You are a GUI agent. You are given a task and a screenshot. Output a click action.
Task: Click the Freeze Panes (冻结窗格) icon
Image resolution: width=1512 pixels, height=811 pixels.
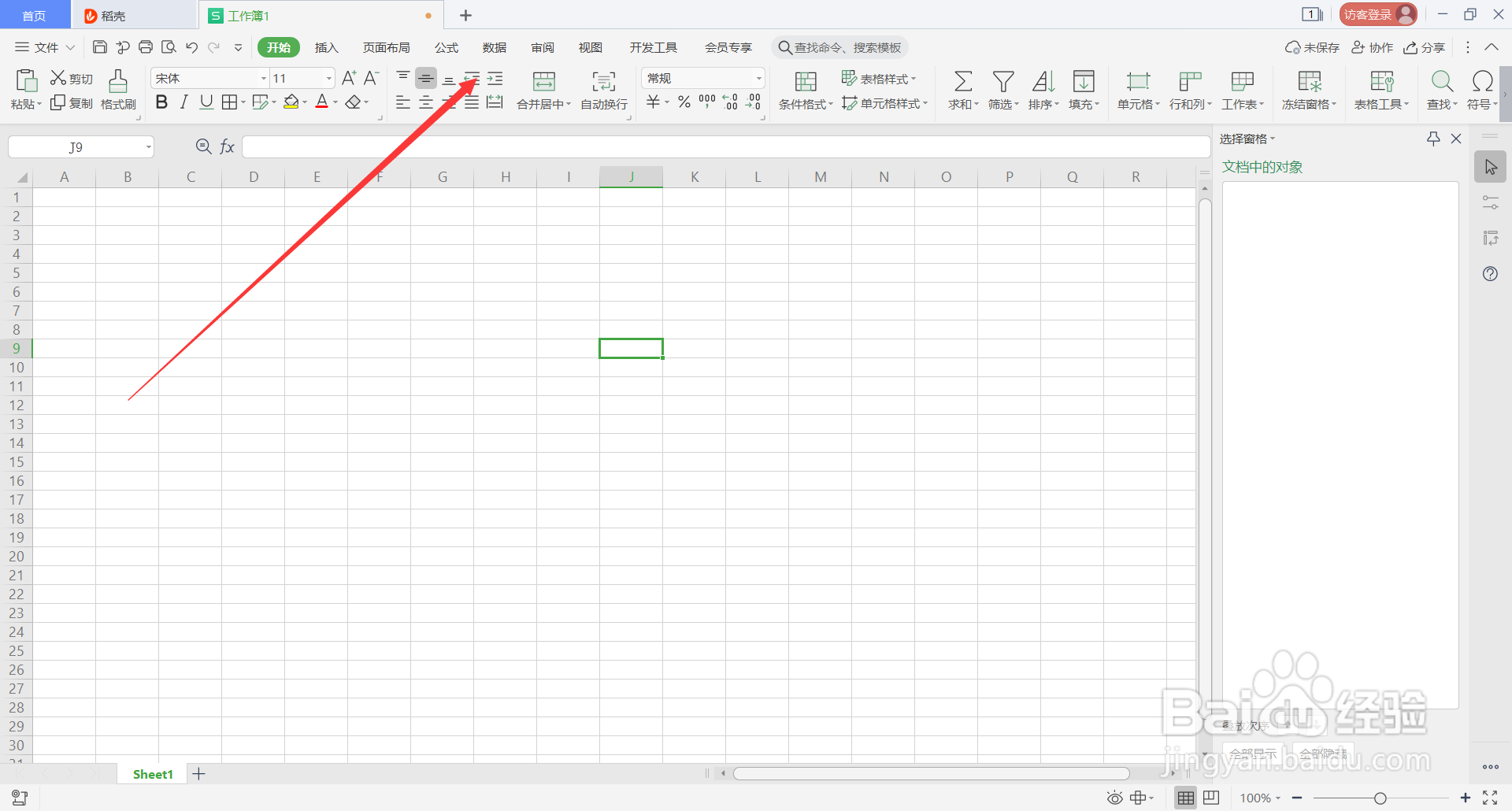[1310, 81]
